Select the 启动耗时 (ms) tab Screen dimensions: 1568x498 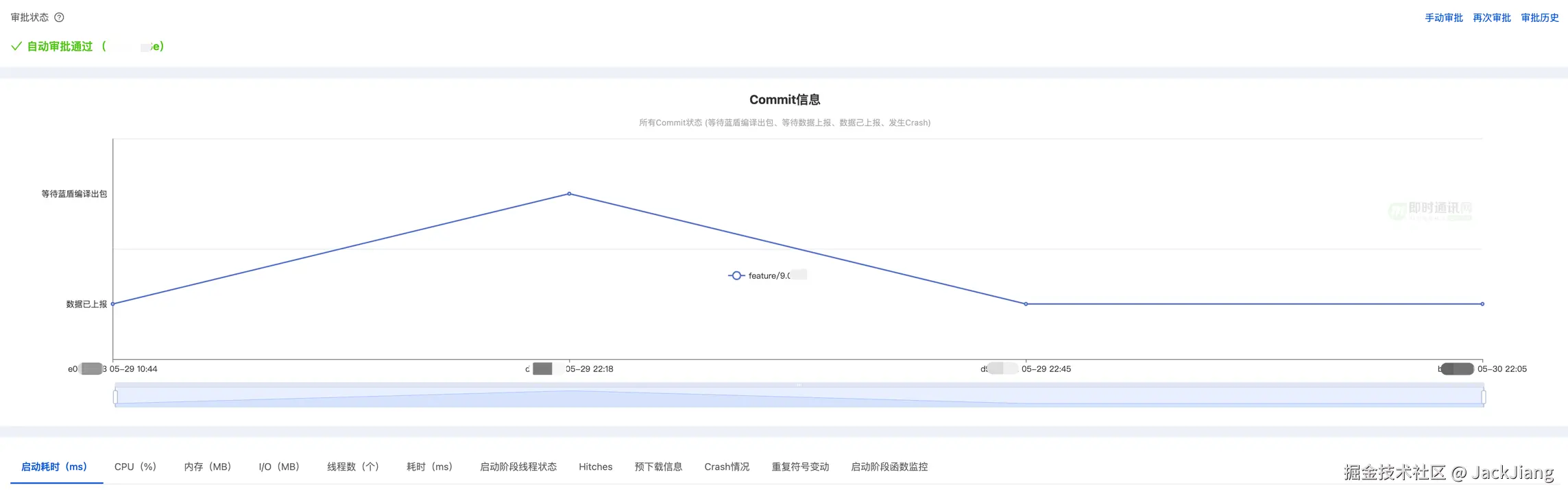coord(54,466)
